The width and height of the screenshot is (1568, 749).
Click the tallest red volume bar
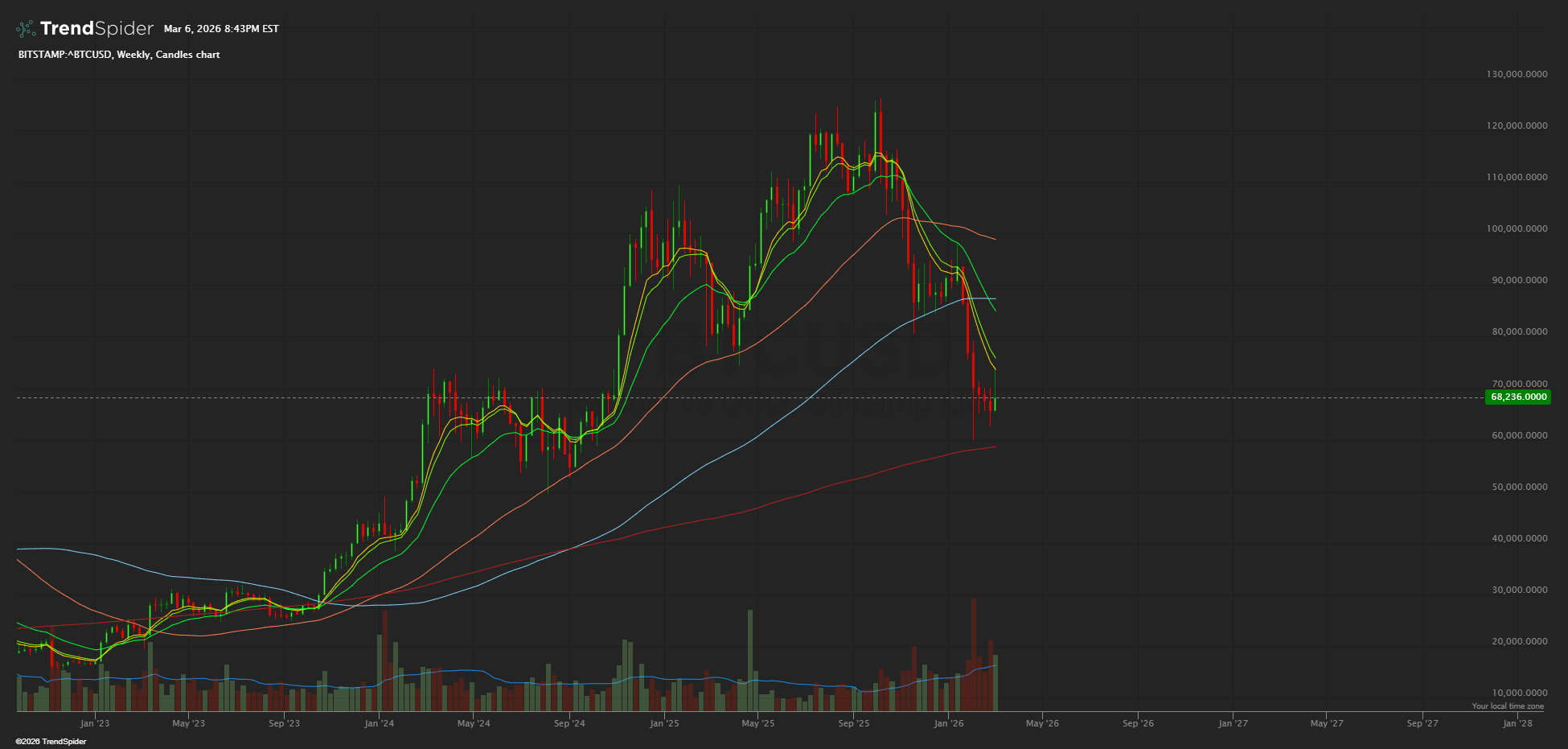coord(973,652)
